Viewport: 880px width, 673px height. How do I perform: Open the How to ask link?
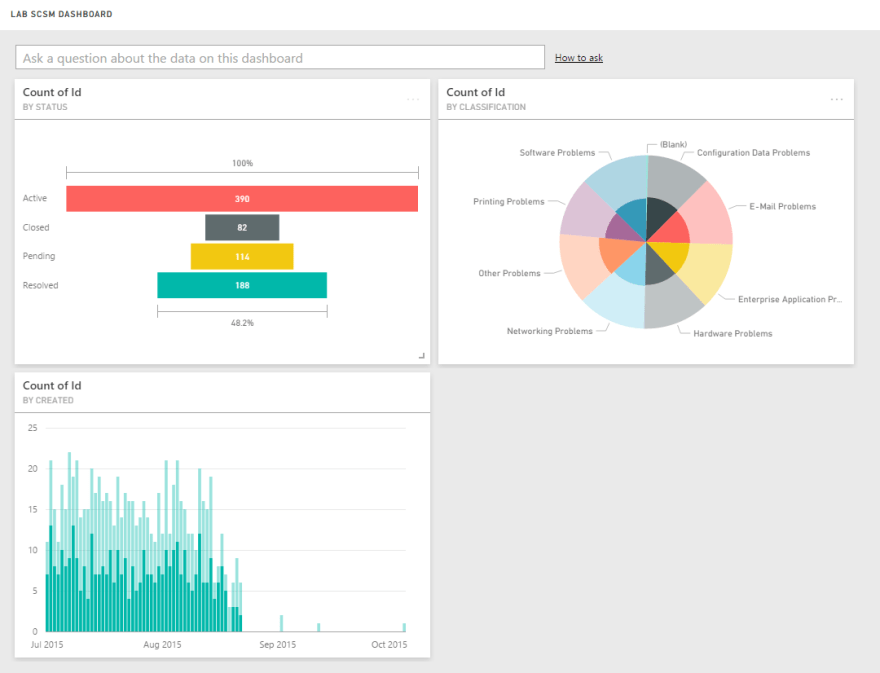point(579,58)
